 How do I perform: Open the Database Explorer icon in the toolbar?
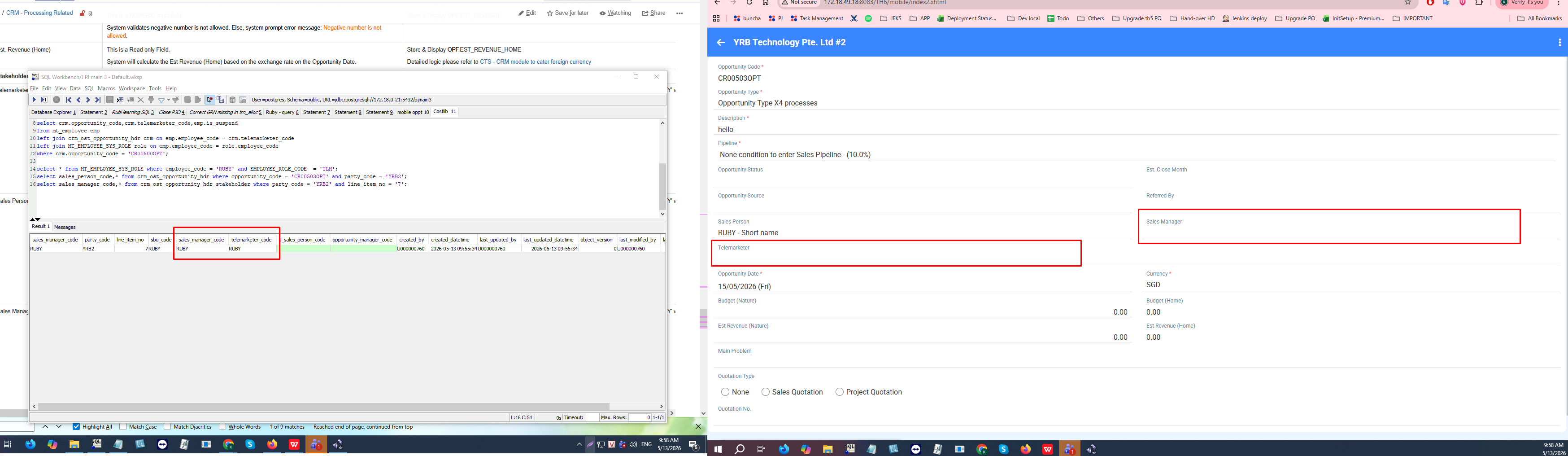click(x=232, y=100)
